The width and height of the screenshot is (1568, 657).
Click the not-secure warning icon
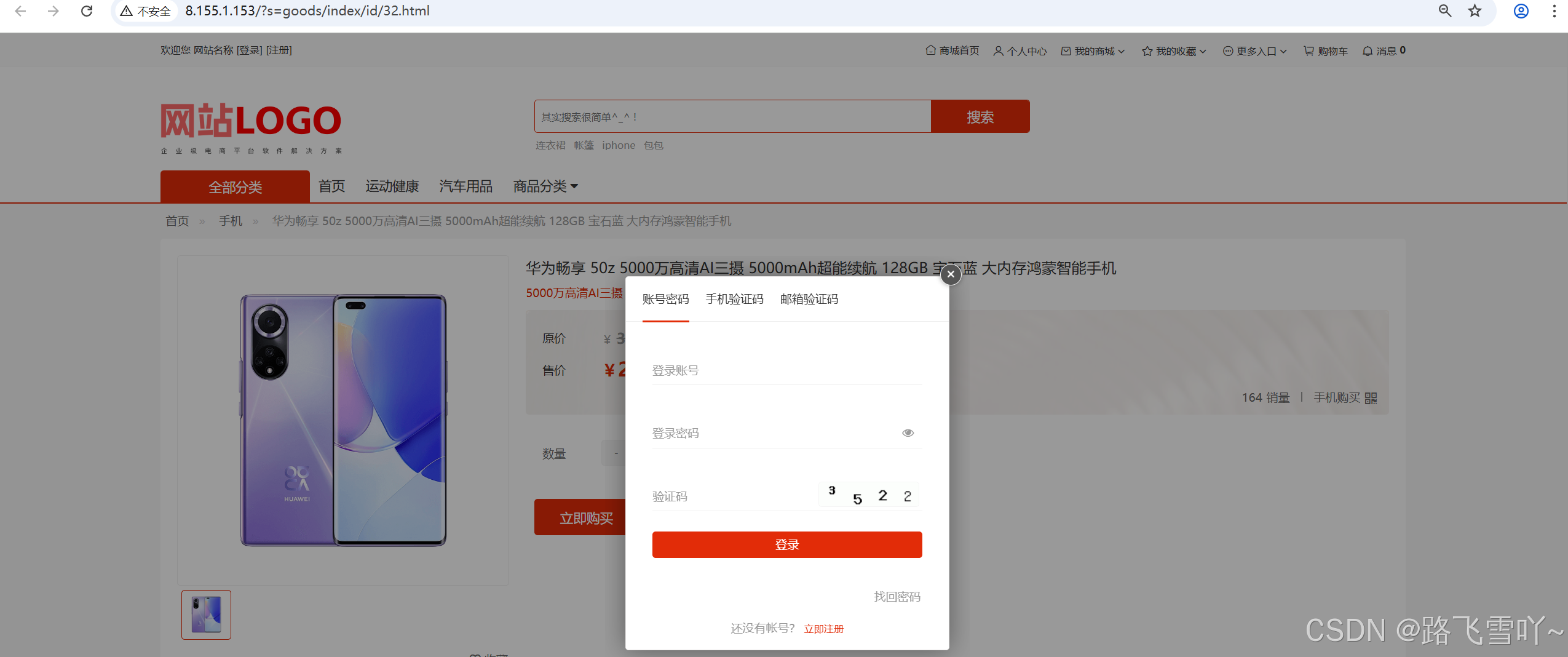click(126, 11)
